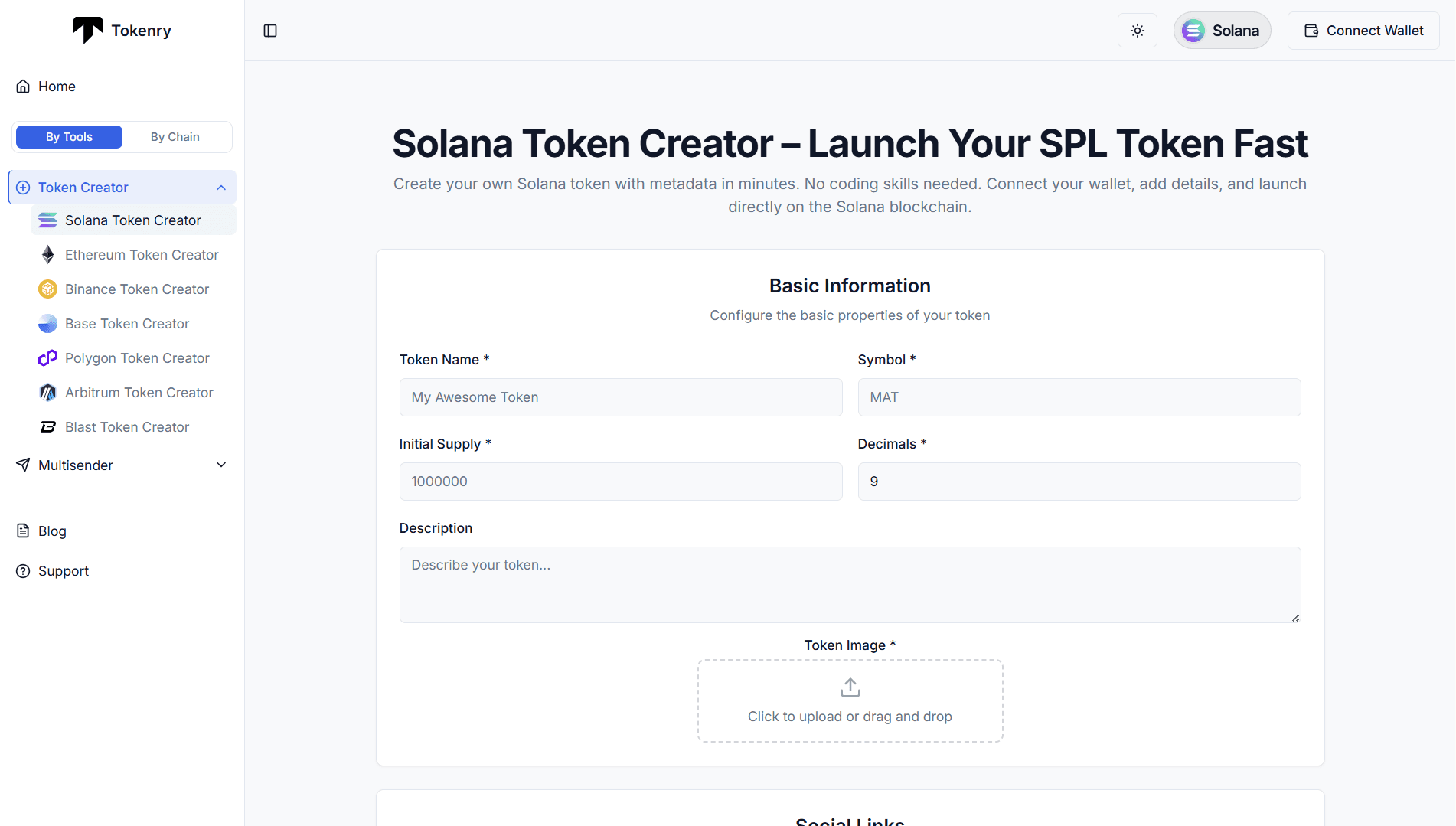Switch to the By Chain view
Viewport: 1456px width, 826px height.
(x=175, y=136)
